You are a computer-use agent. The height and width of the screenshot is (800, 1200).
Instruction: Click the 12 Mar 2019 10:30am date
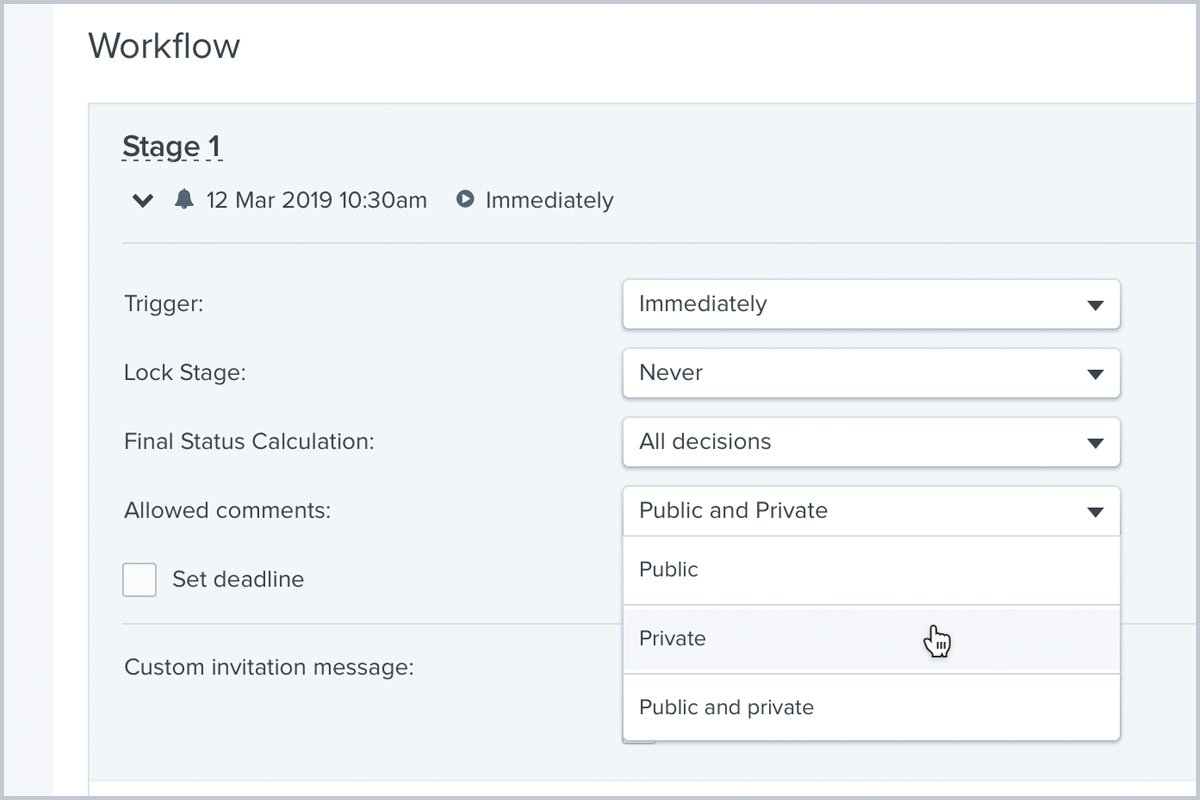point(316,200)
